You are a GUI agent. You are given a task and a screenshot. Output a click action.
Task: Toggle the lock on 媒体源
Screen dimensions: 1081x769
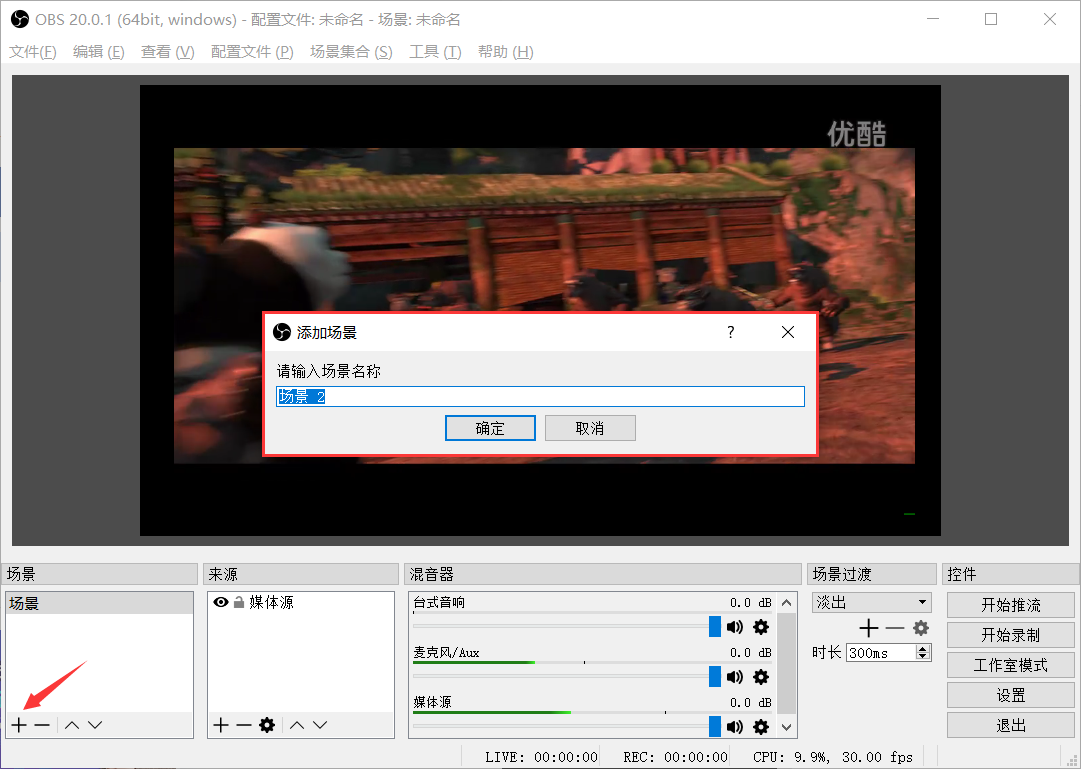tap(239, 603)
